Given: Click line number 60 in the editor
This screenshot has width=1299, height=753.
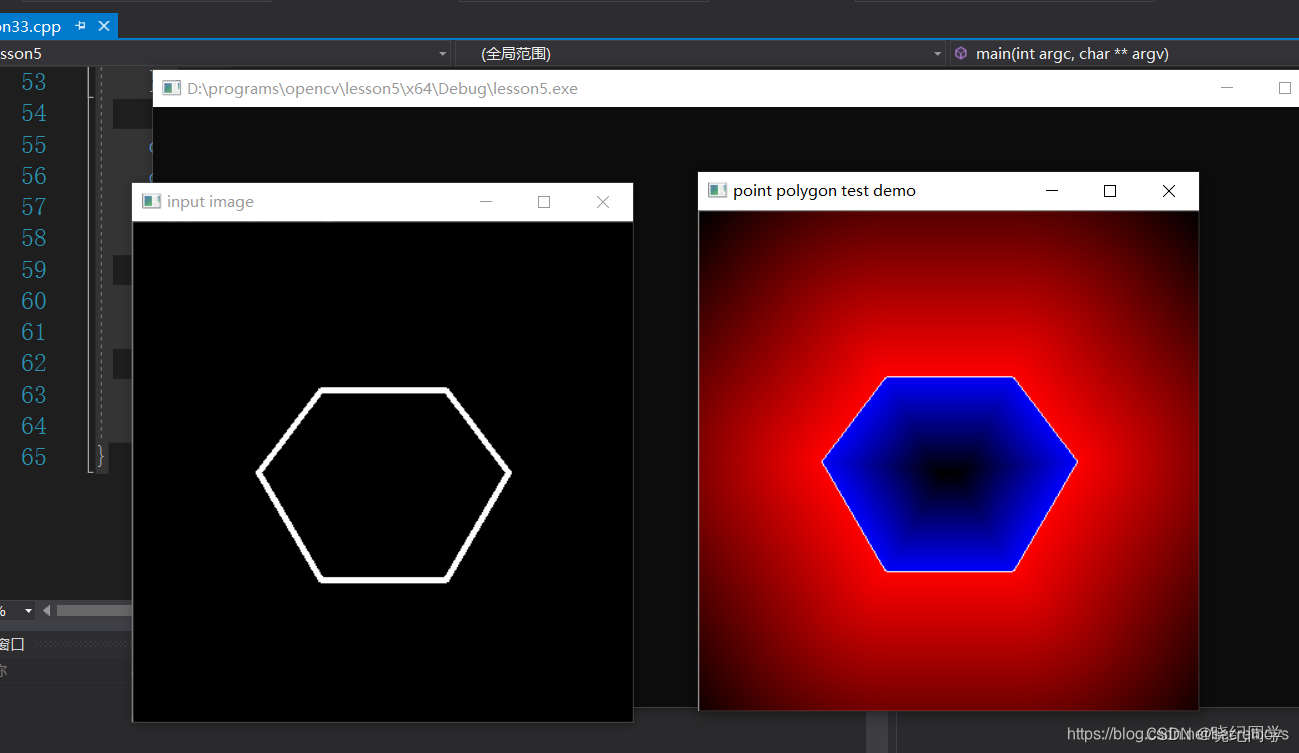Looking at the screenshot, I should pyautogui.click(x=34, y=301).
